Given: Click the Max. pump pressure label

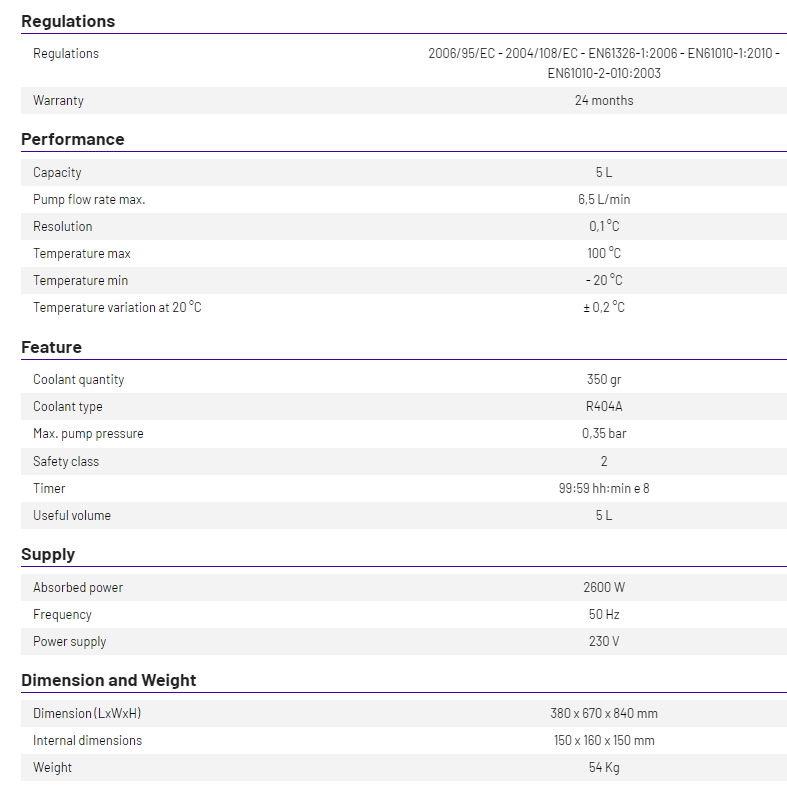Looking at the screenshot, I should click(88, 434).
